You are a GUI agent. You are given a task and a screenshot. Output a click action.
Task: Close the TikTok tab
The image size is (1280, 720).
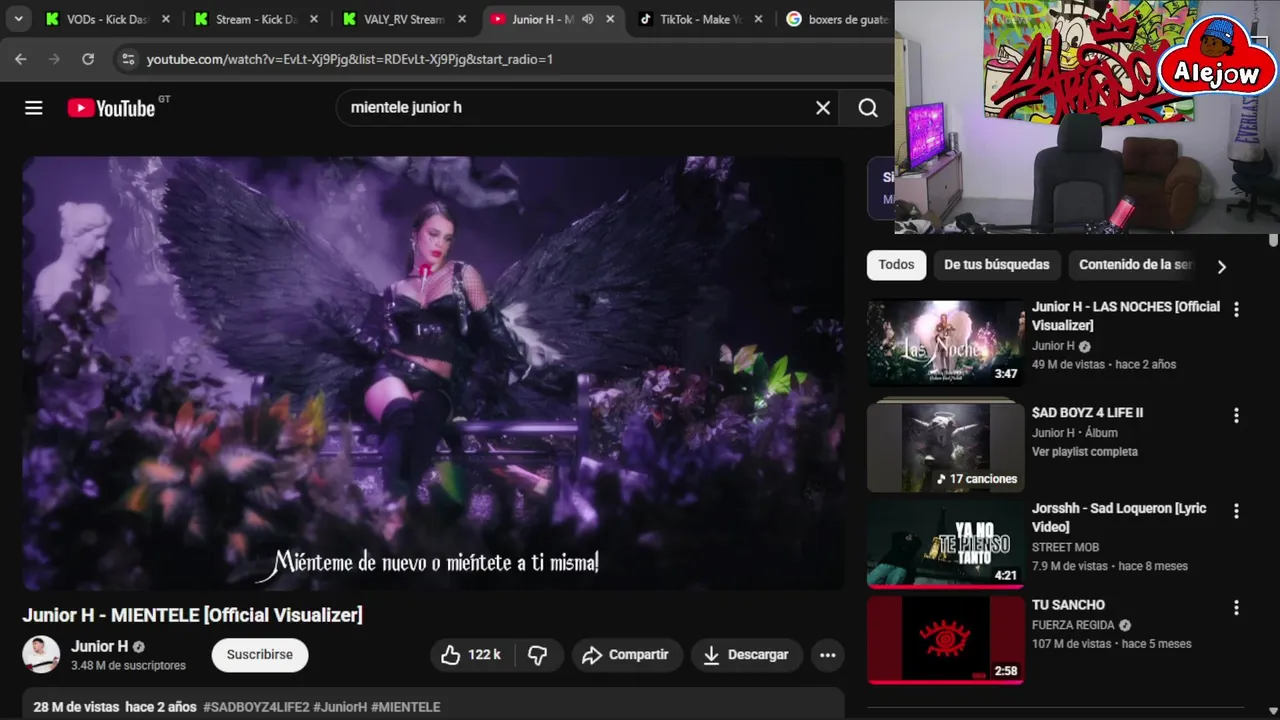tap(758, 19)
